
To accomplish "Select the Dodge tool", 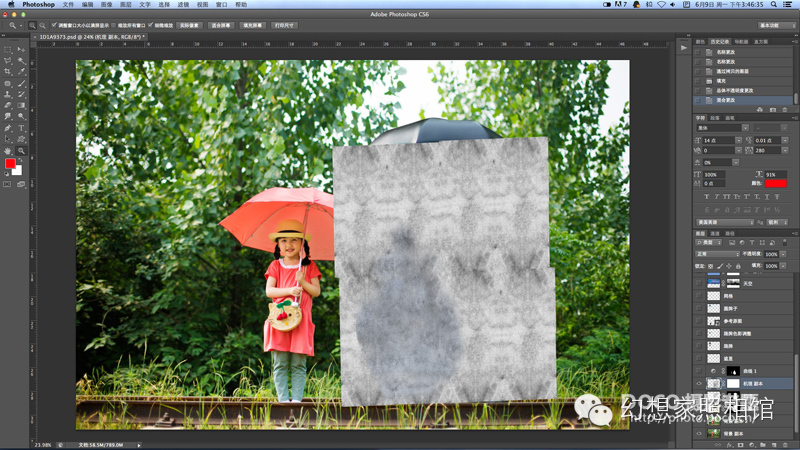I will coord(21,117).
